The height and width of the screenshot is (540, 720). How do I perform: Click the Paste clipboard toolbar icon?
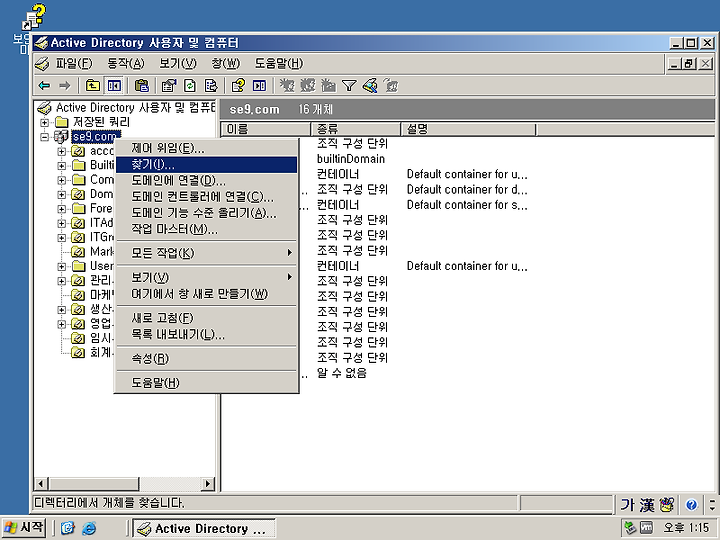(x=142, y=85)
